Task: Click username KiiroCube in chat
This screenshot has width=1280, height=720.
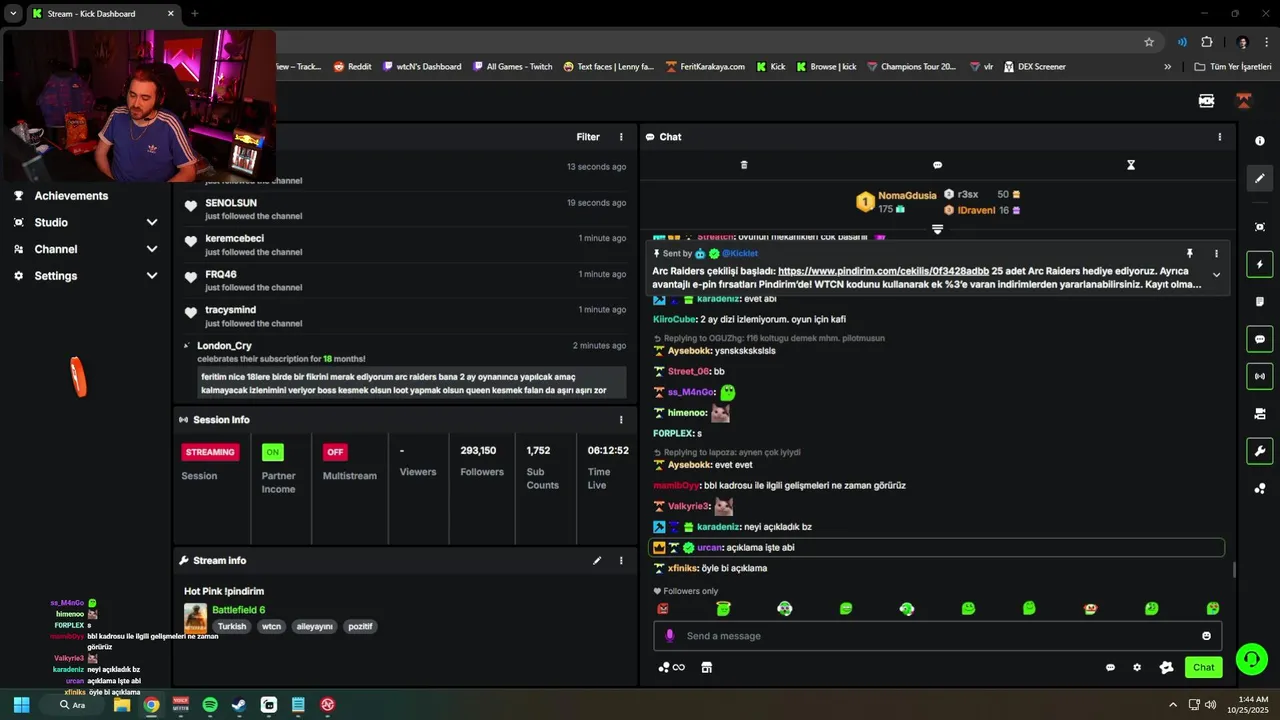Action: [674, 319]
